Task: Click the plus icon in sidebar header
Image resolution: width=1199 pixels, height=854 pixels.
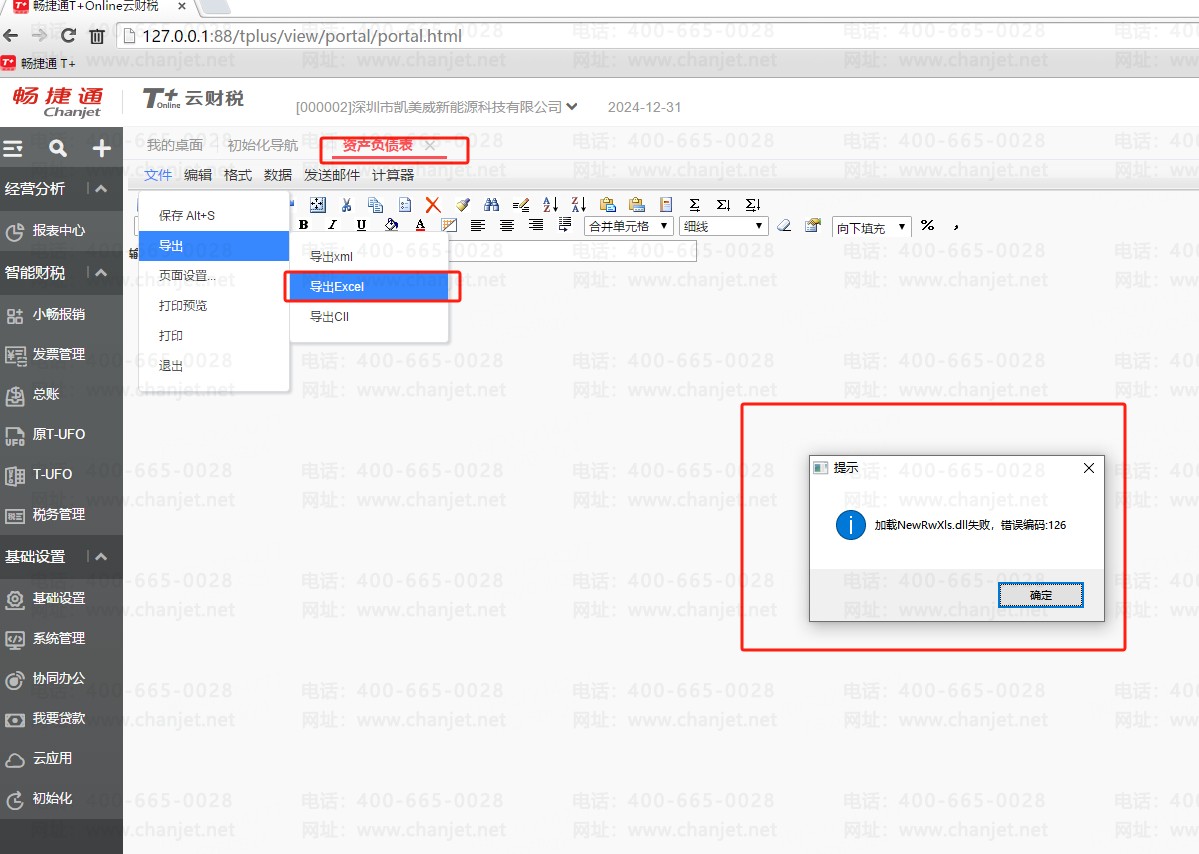Action: [x=101, y=149]
